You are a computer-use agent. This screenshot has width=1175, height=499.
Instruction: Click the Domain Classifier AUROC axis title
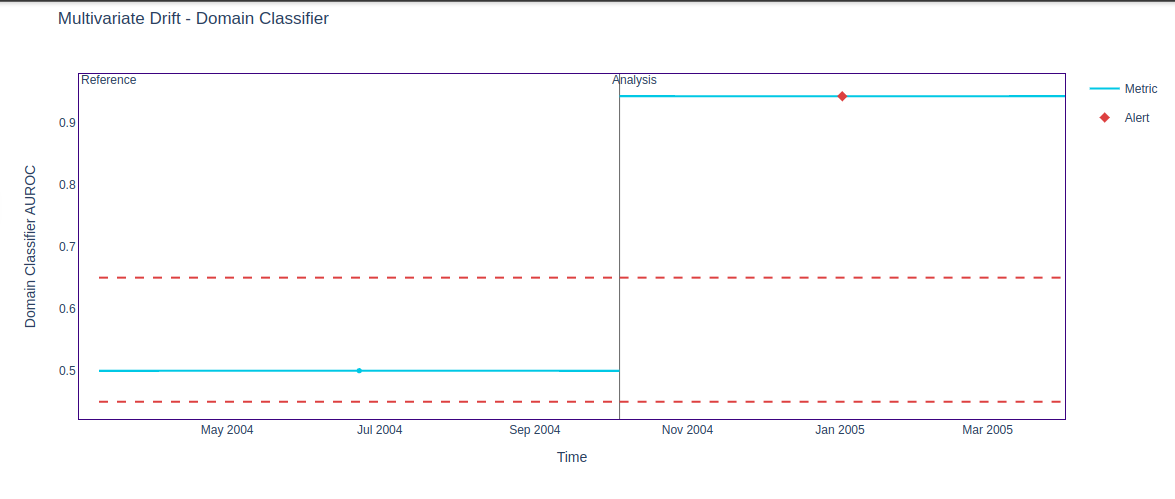30,246
